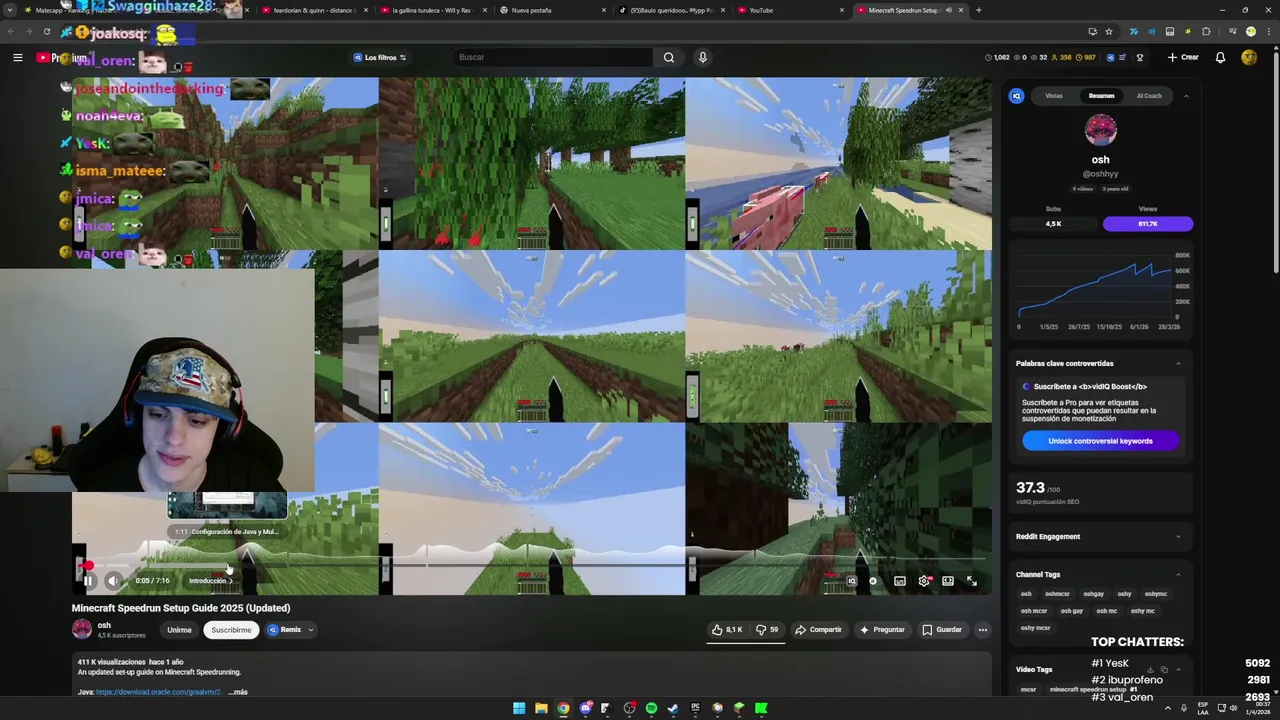Screen dimensions: 1280x720
Task: Open the Remix button dropdown arrow
Action: click(311, 630)
